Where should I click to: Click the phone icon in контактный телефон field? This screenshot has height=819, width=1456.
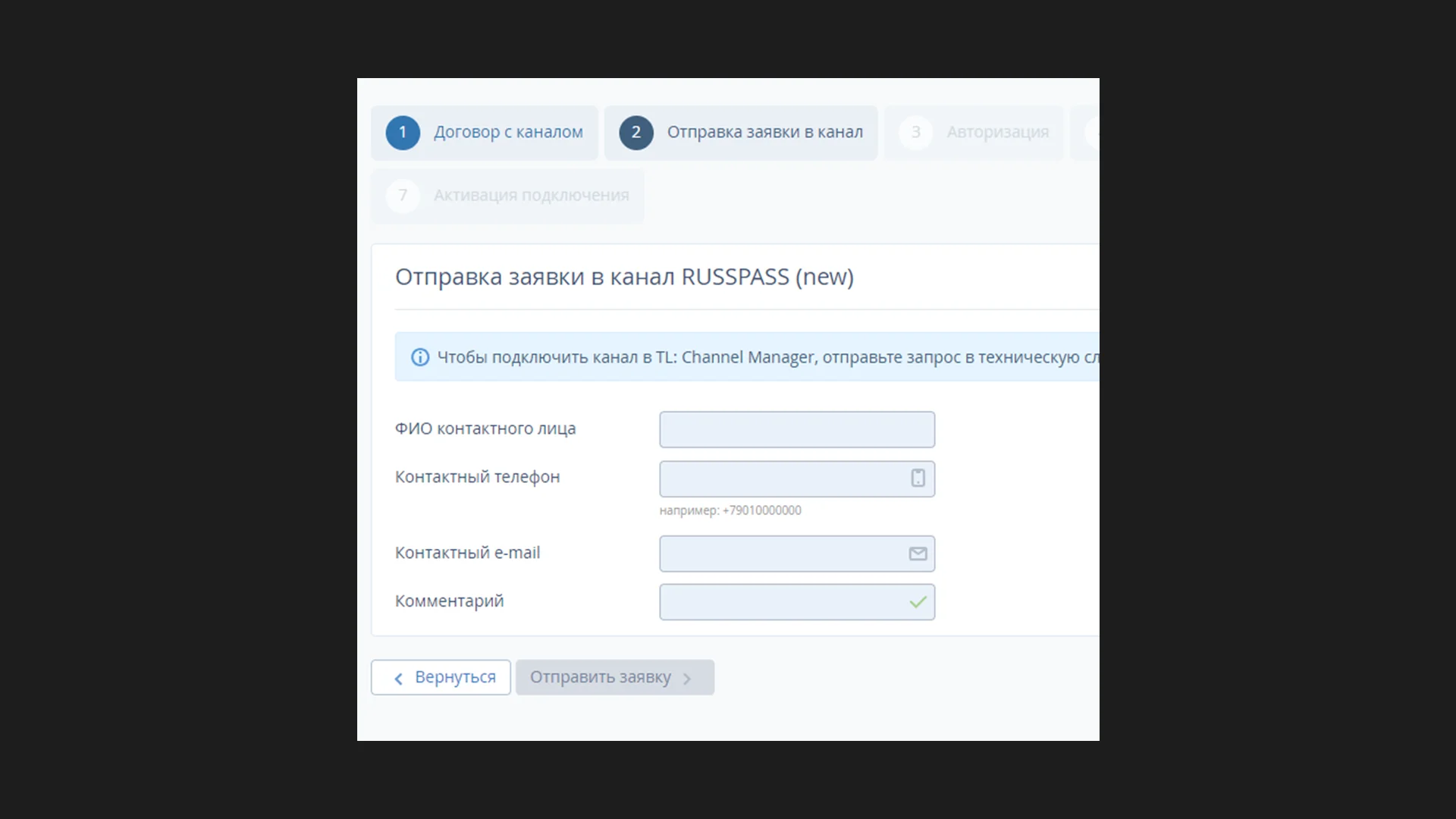point(917,477)
